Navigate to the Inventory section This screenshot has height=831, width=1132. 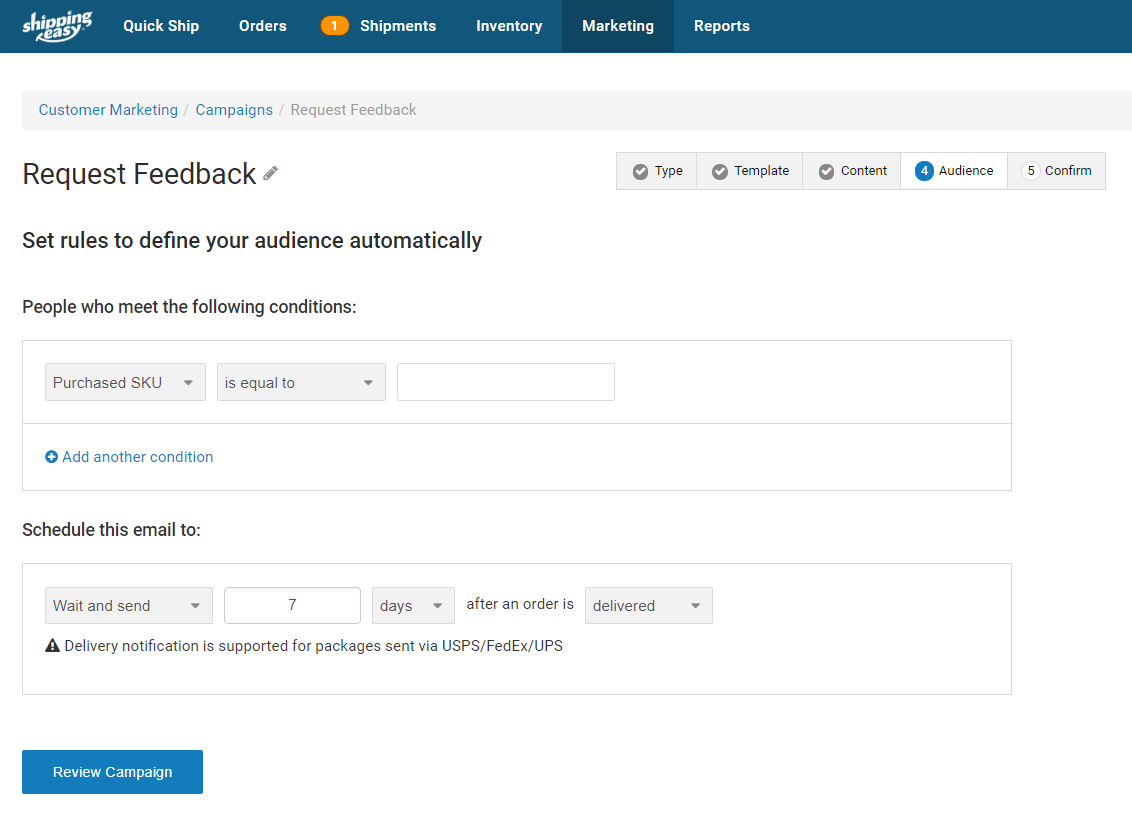[509, 25]
